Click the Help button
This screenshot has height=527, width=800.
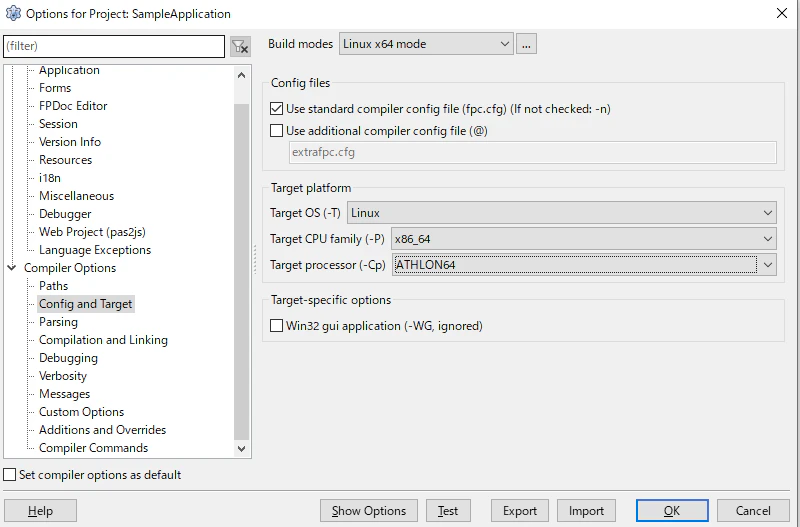[x=40, y=511]
